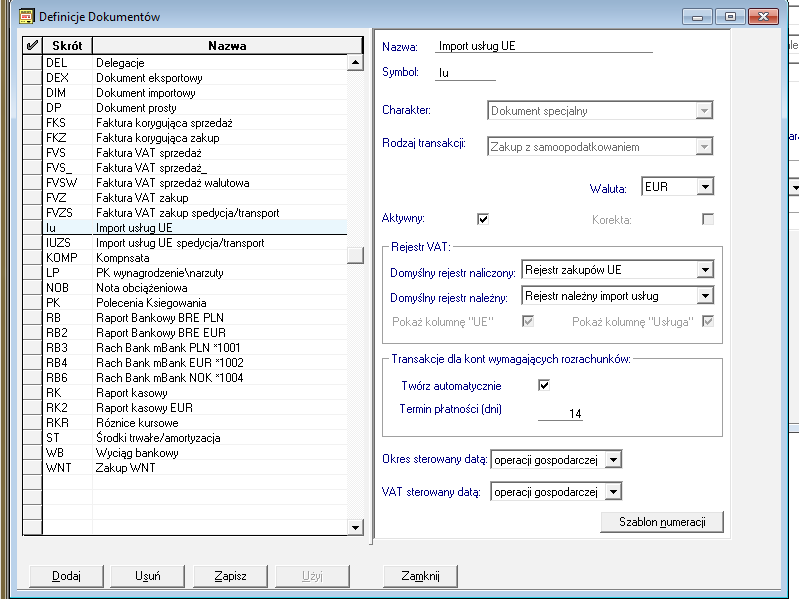Image resolution: width=799 pixels, height=599 pixels.
Task: Click the Nazwa input field
Action: pyautogui.click(x=544, y=46)
